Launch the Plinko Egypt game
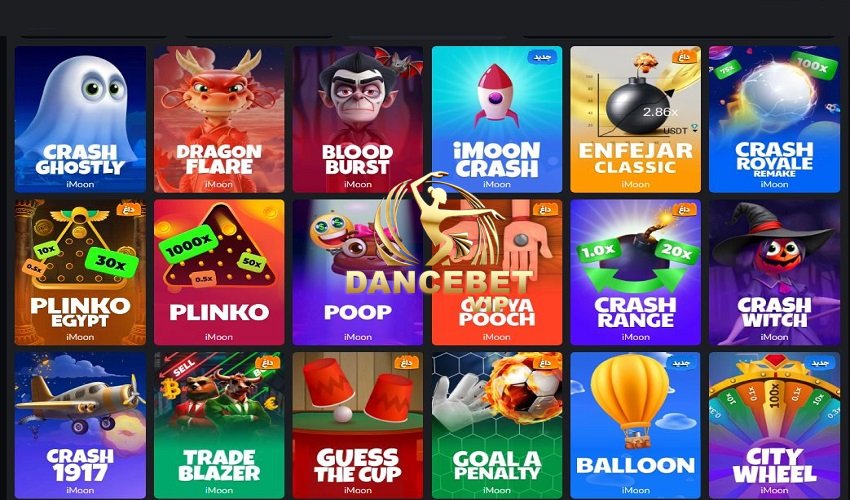Image resolution: width=850 pixels, height=500 pixels. click(80, 272)
